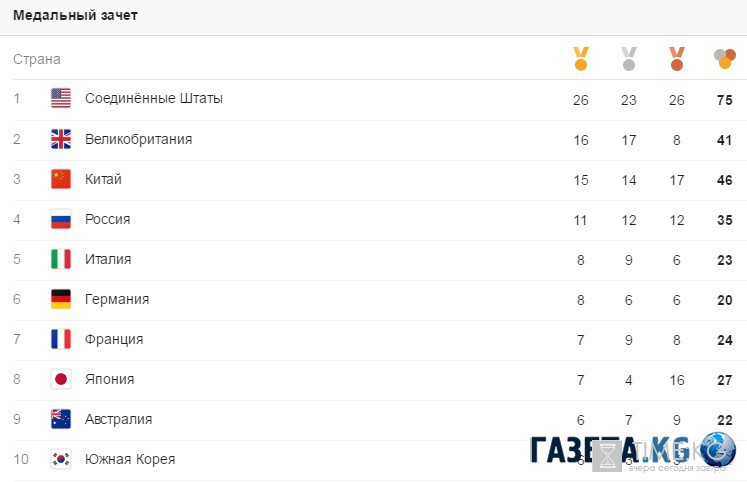The height and width of the screenshot is (482, 747).
Task: Click the Страна column header
Action: [x=37, y=59]
